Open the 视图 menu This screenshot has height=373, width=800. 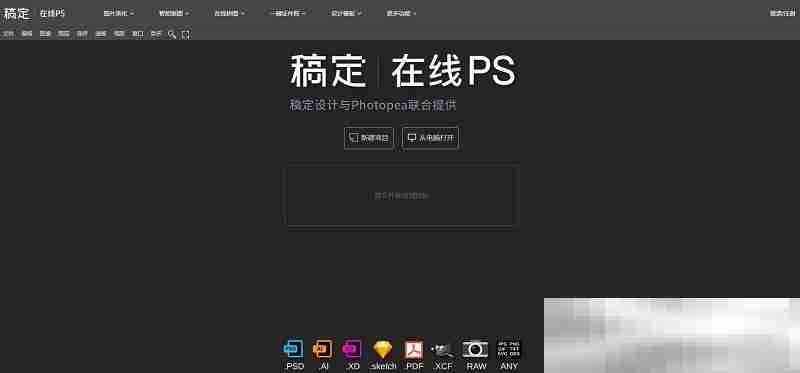(119, 34)
